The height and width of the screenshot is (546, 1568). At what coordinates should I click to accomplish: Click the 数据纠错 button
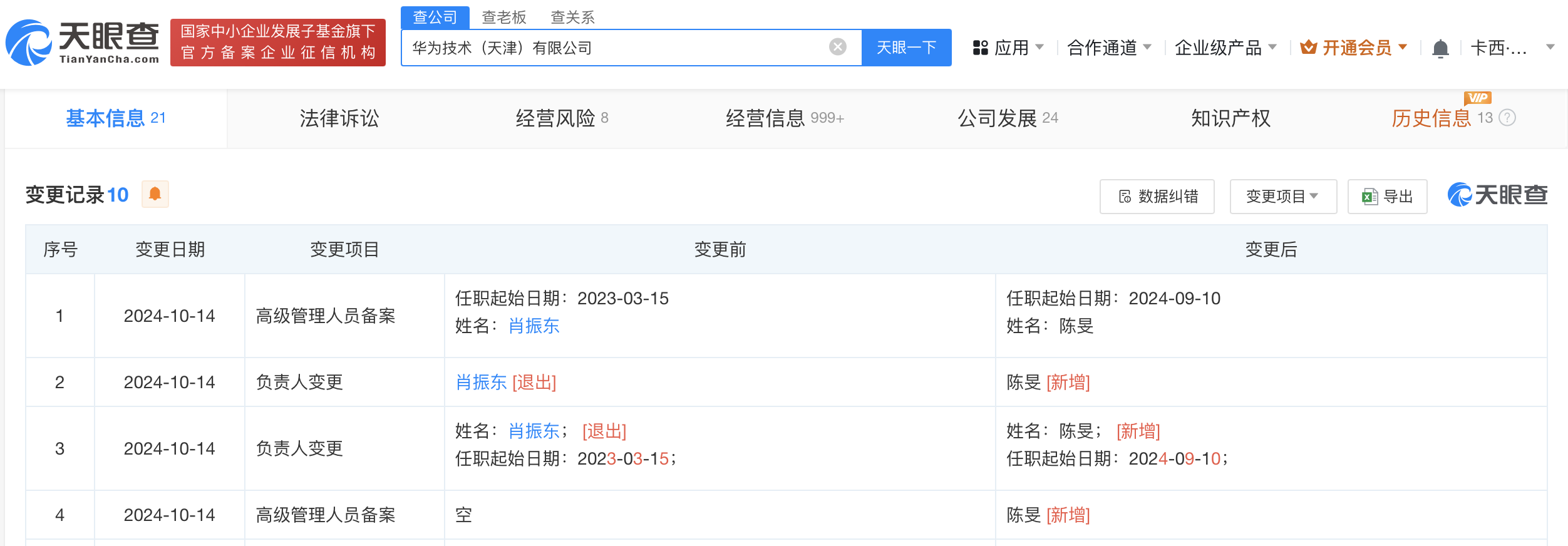[1157, 197]
